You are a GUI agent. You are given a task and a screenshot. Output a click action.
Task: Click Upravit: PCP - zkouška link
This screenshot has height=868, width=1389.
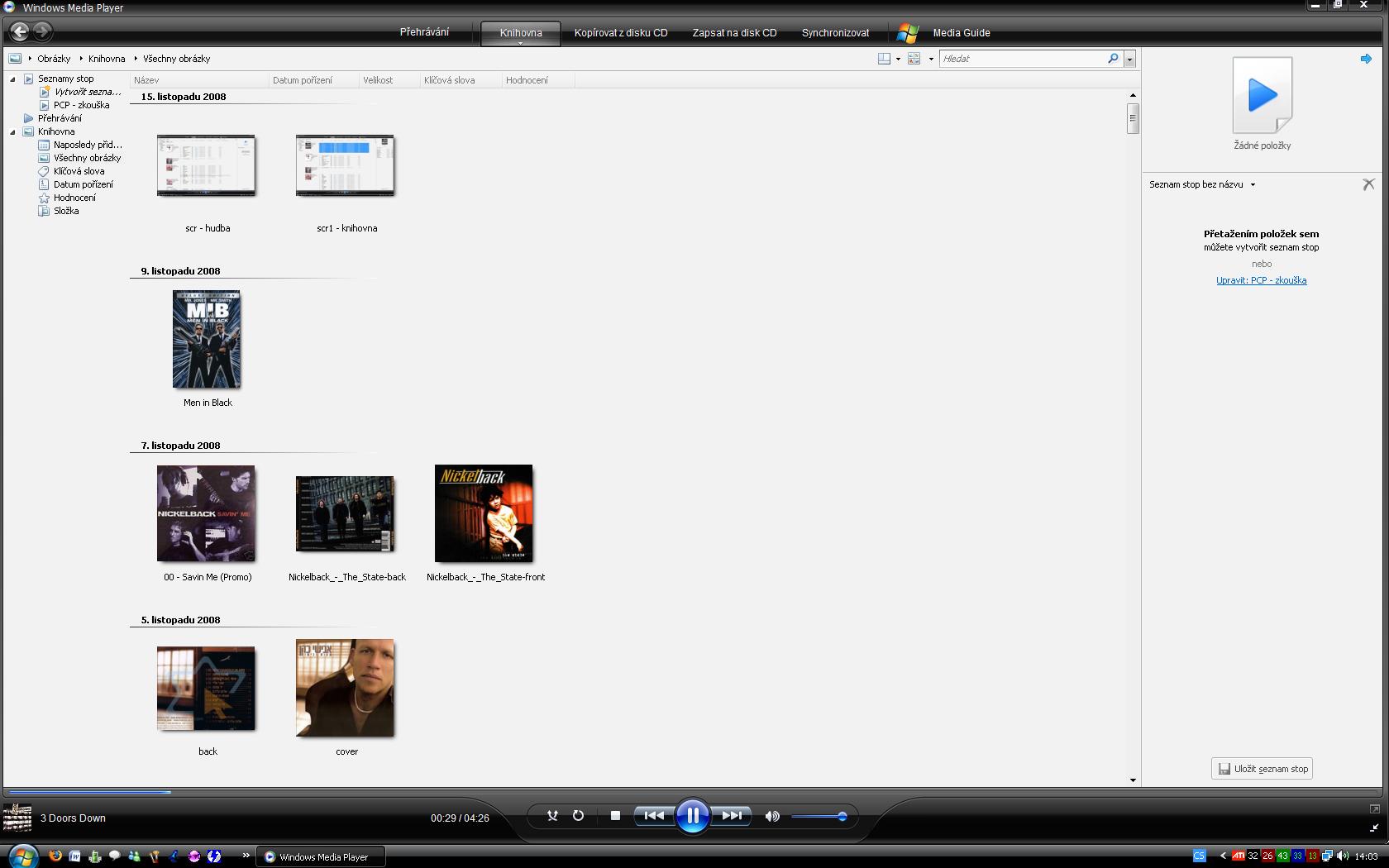(1261, 280)
